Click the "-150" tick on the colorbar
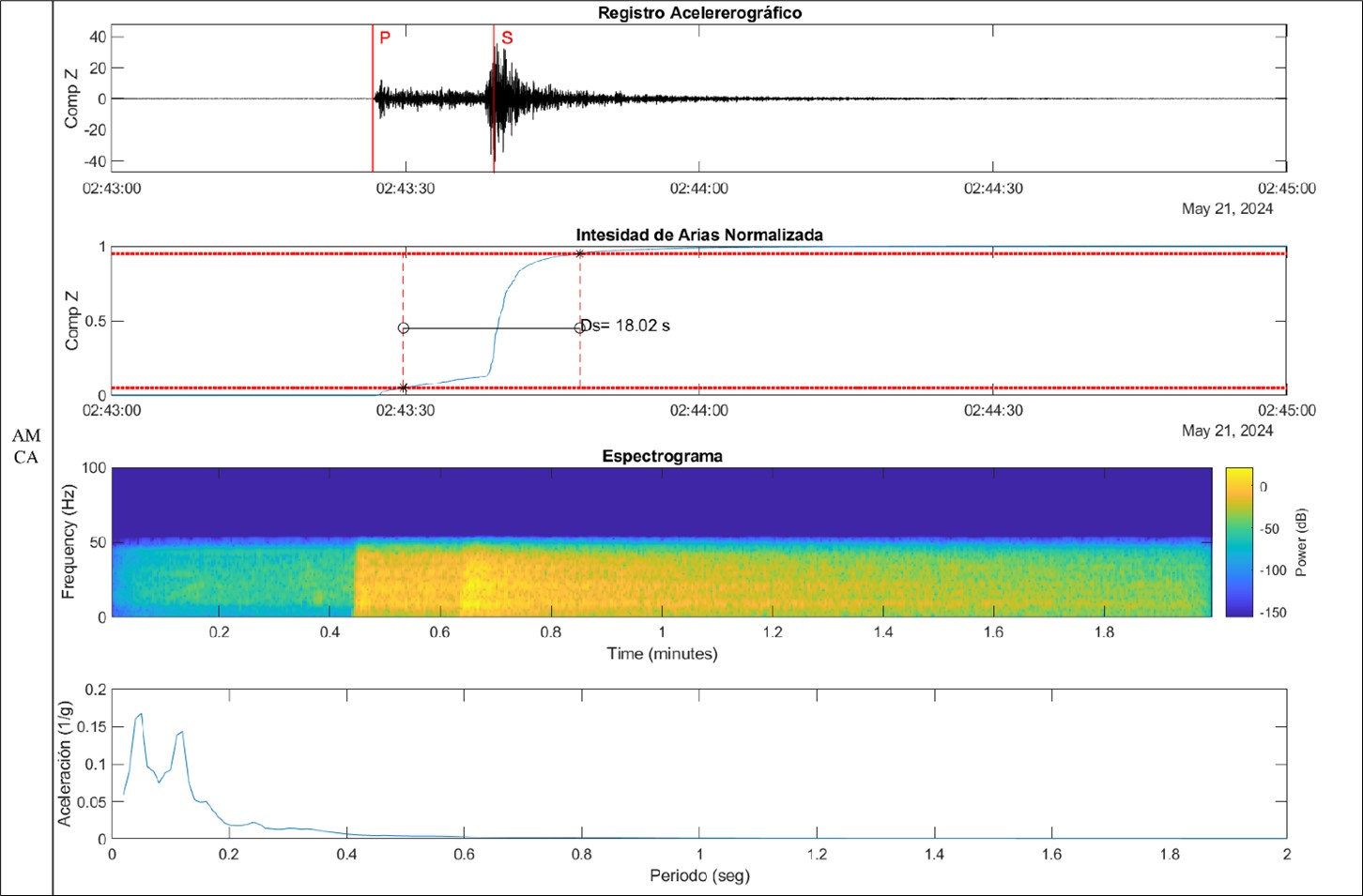Viewport: 1363px width, 896px height. (1273, 613)
